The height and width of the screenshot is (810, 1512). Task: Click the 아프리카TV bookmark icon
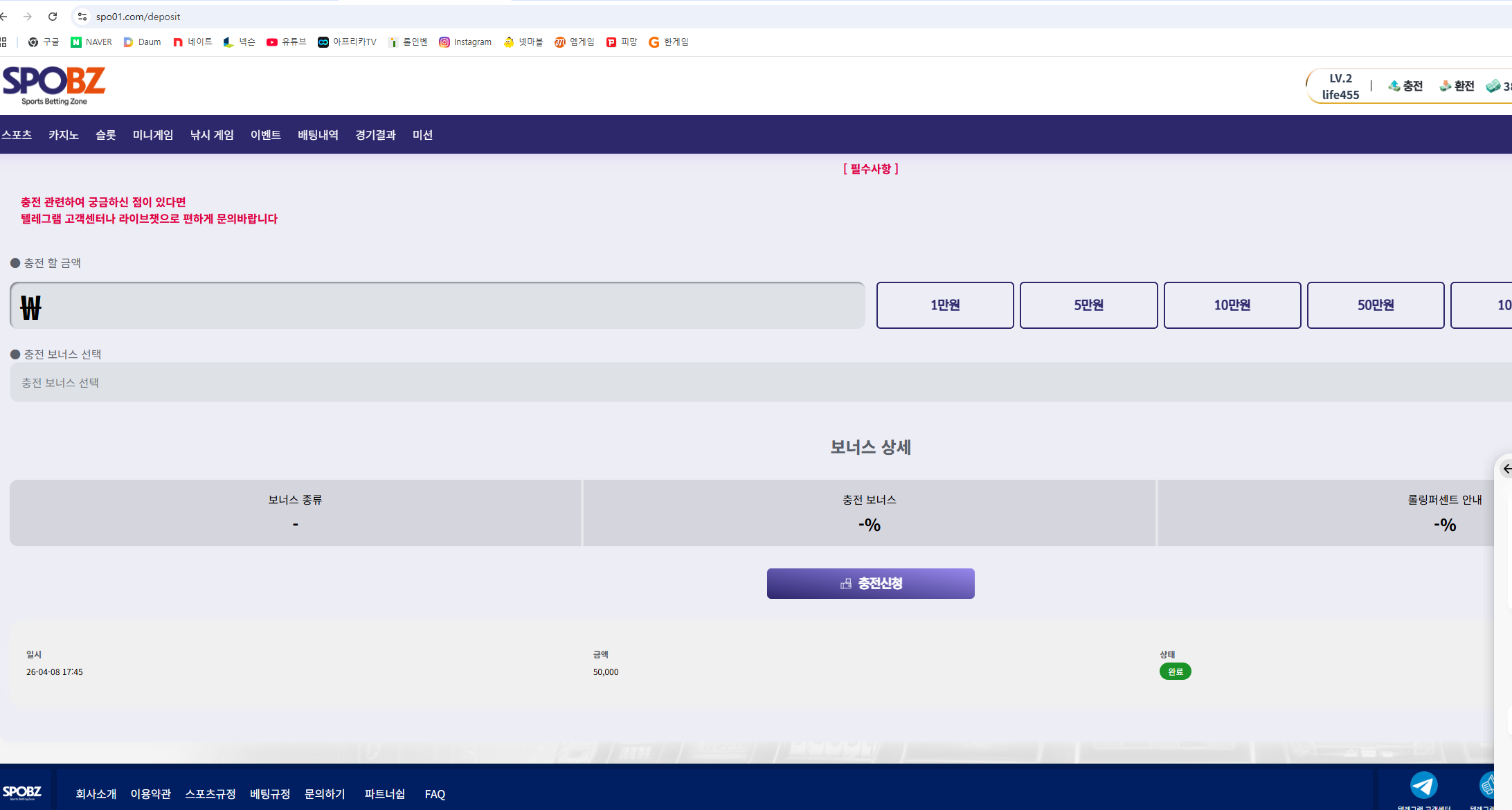[x=323, y=42]
